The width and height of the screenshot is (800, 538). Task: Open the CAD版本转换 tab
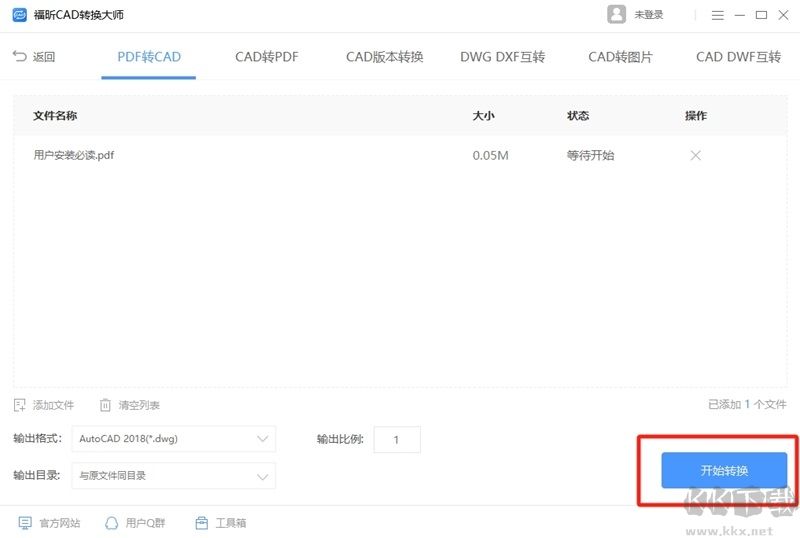pos(384,57)
